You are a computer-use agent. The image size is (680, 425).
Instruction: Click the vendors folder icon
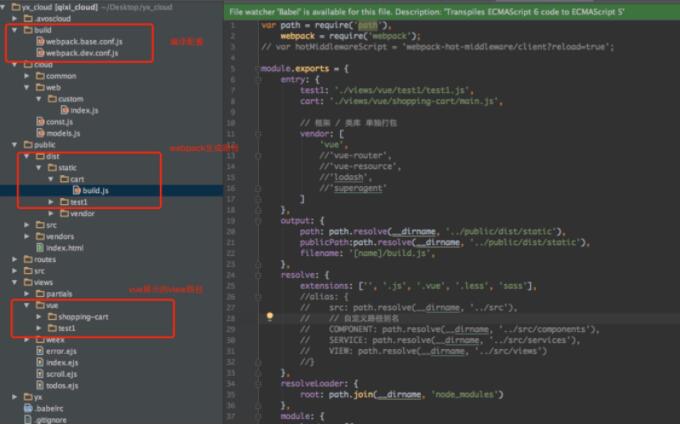point(40,236)
